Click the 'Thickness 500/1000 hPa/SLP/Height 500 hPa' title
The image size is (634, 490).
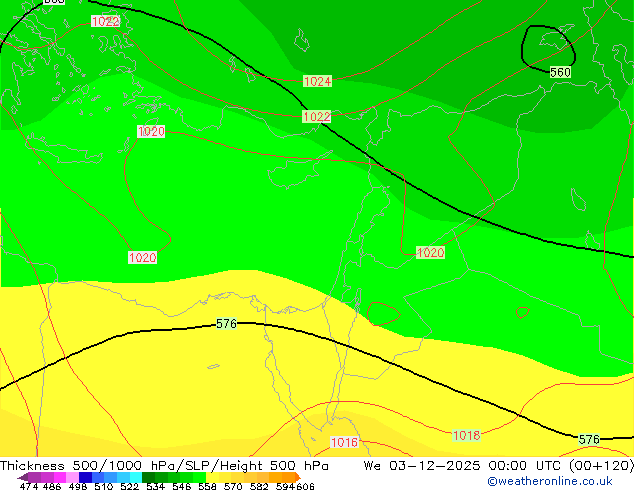click(x=164, y=466)
